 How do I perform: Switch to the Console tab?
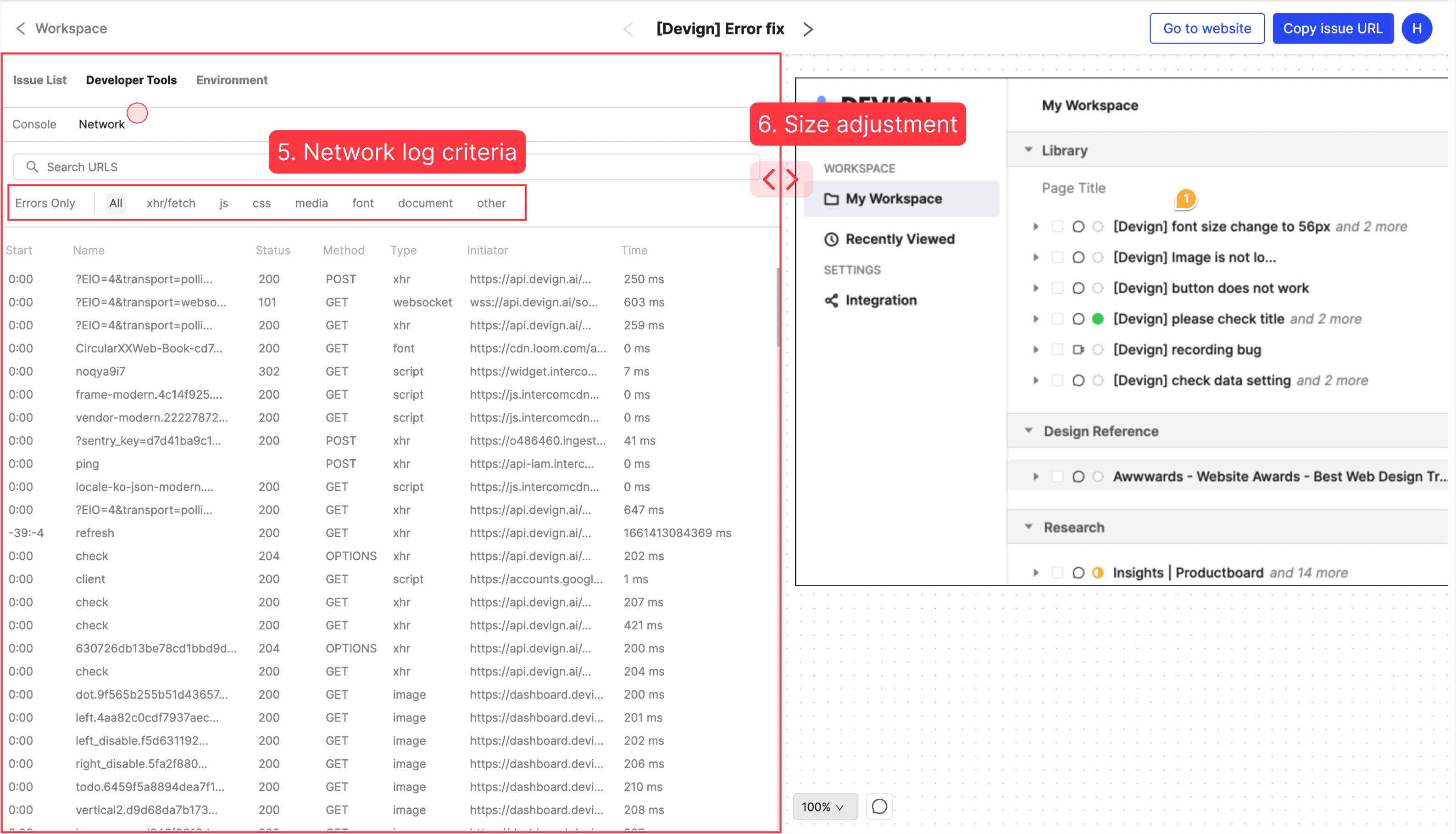click(34, 124)
